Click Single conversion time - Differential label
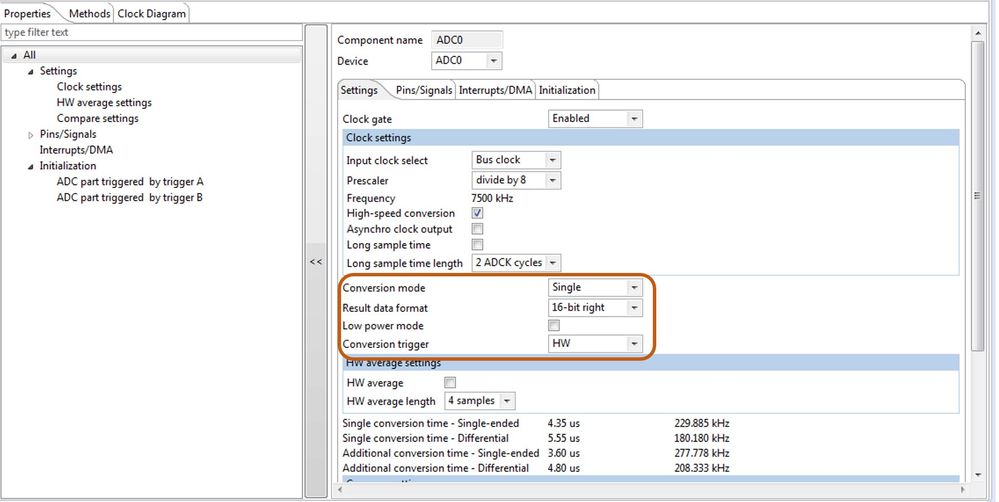Screen dimensions: 999x502 click(x=426, y=438)
